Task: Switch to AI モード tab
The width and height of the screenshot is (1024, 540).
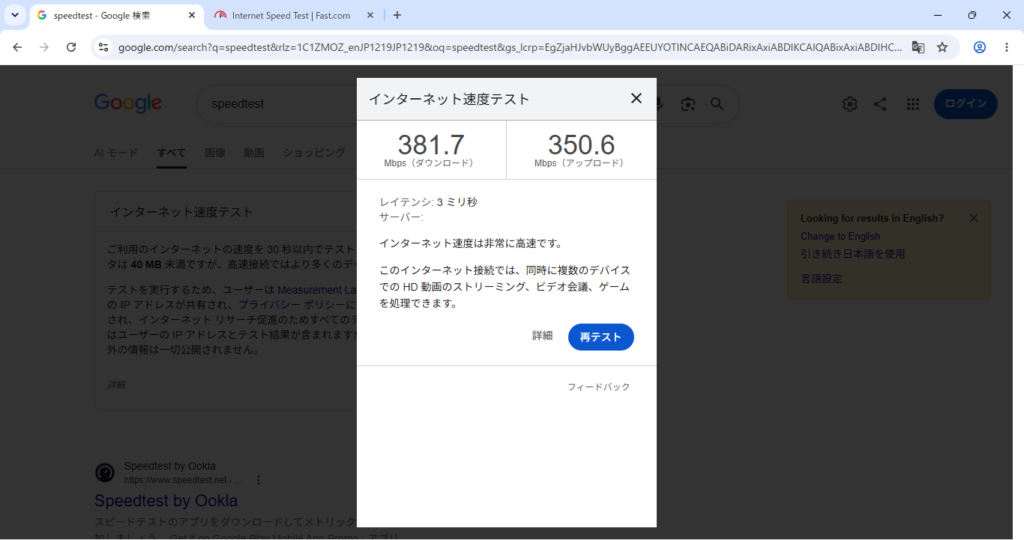Action: tap(116, 153)
